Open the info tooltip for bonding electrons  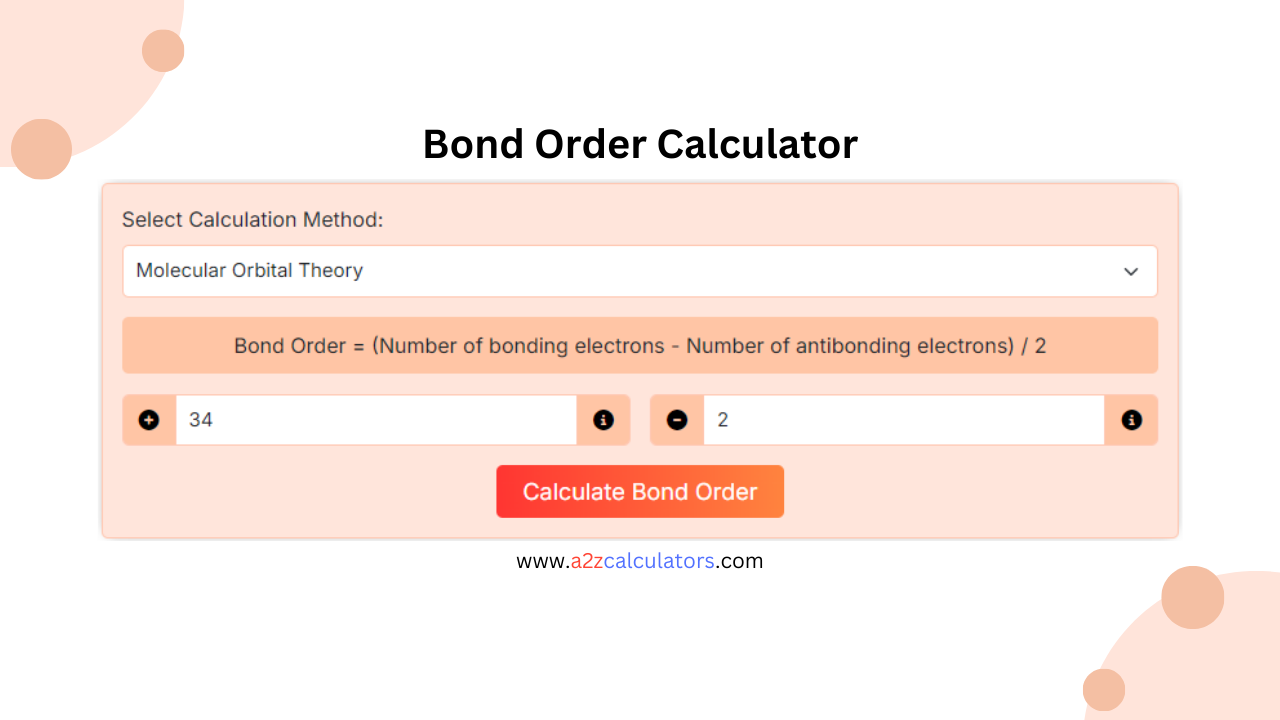coord(604,420)
